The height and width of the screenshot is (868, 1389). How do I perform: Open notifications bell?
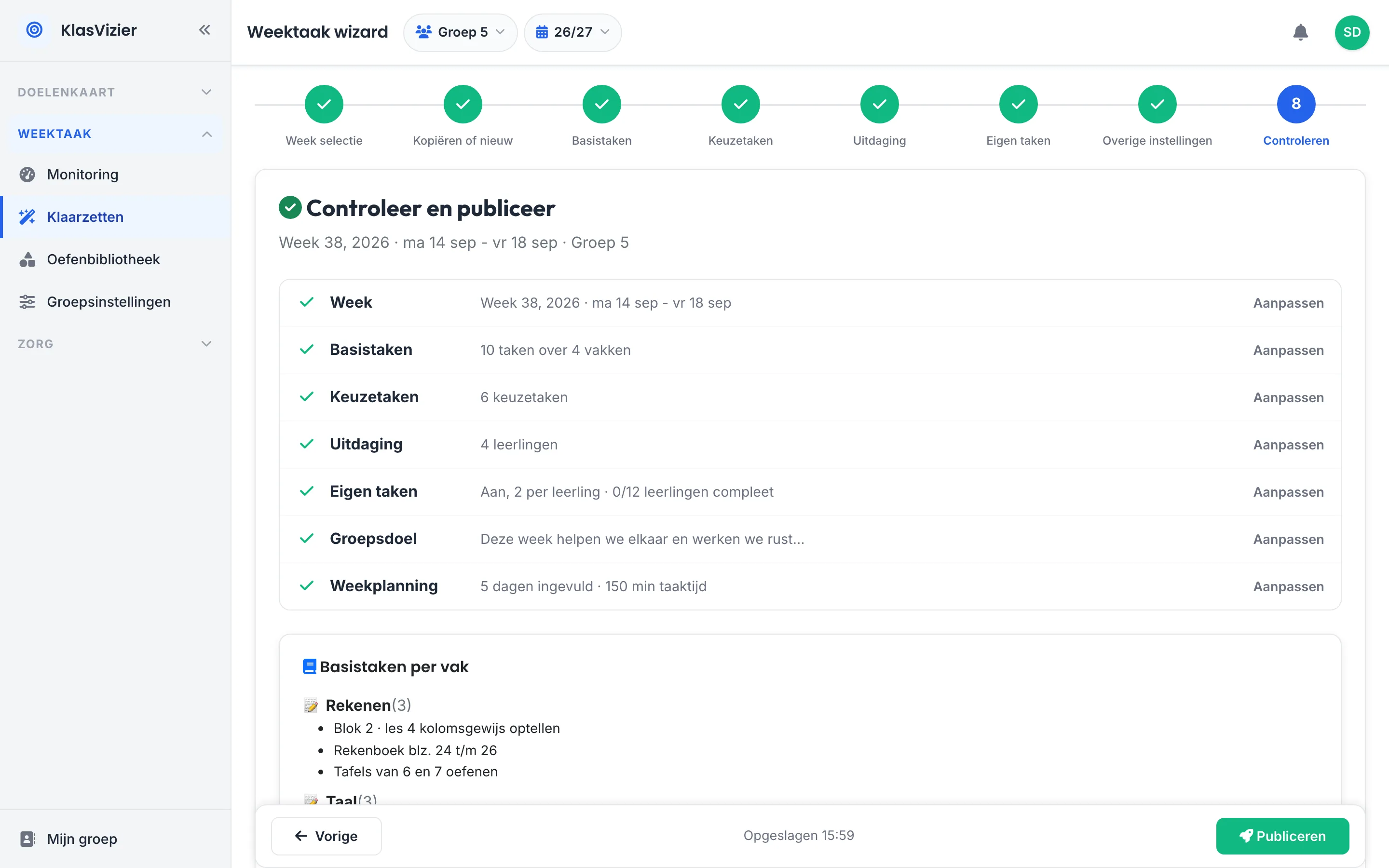(x=1300, y=32)
